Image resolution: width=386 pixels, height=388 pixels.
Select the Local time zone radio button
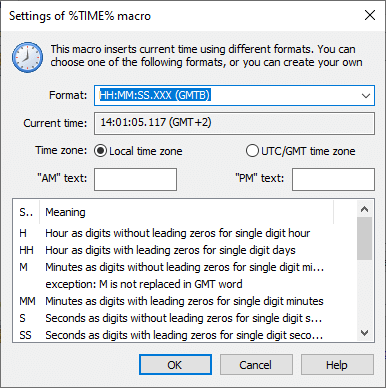click(x=100, y=151)
